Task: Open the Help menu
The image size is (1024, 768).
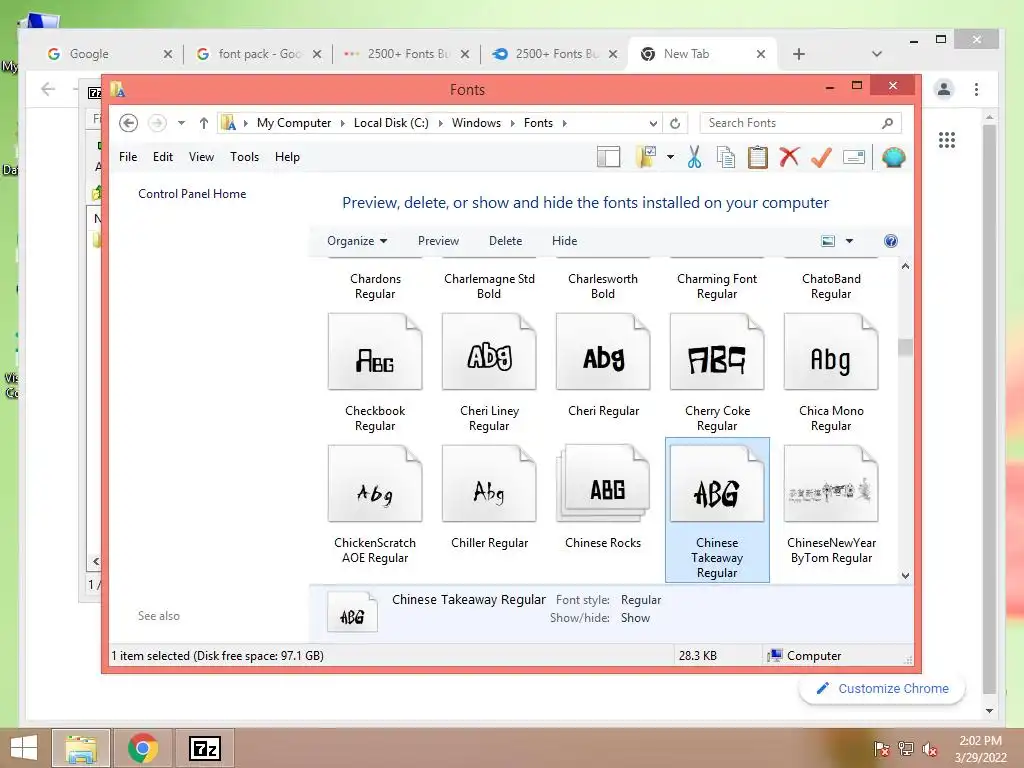Action: 287,157
